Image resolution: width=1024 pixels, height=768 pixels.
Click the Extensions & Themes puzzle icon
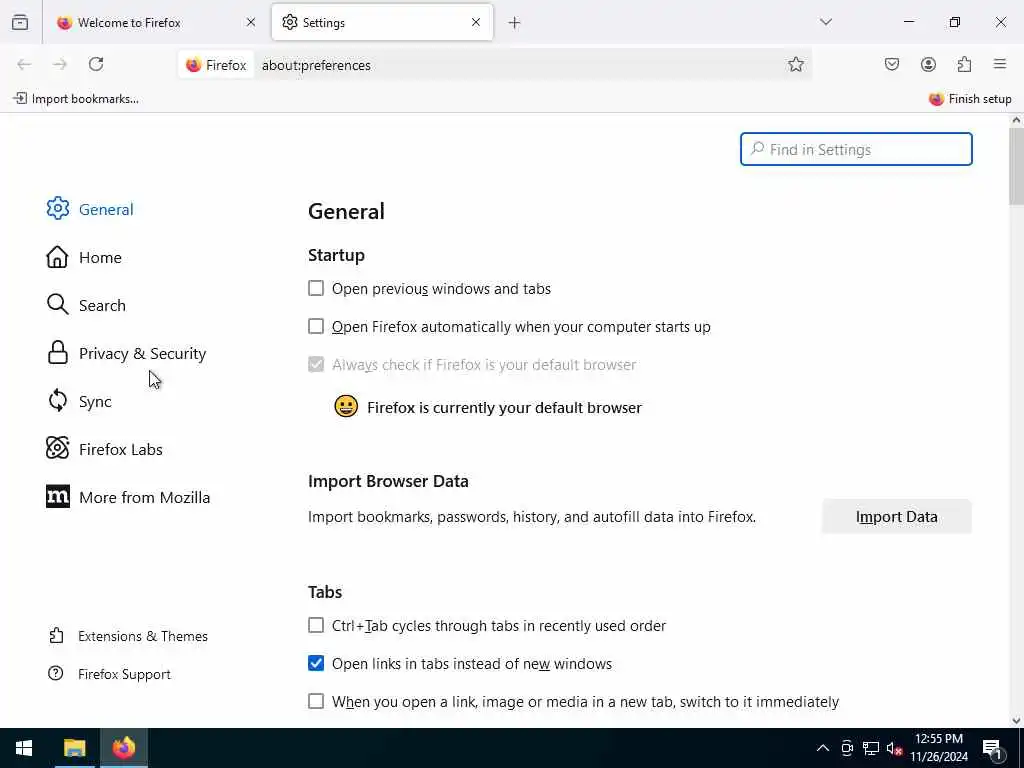point(56,635)
